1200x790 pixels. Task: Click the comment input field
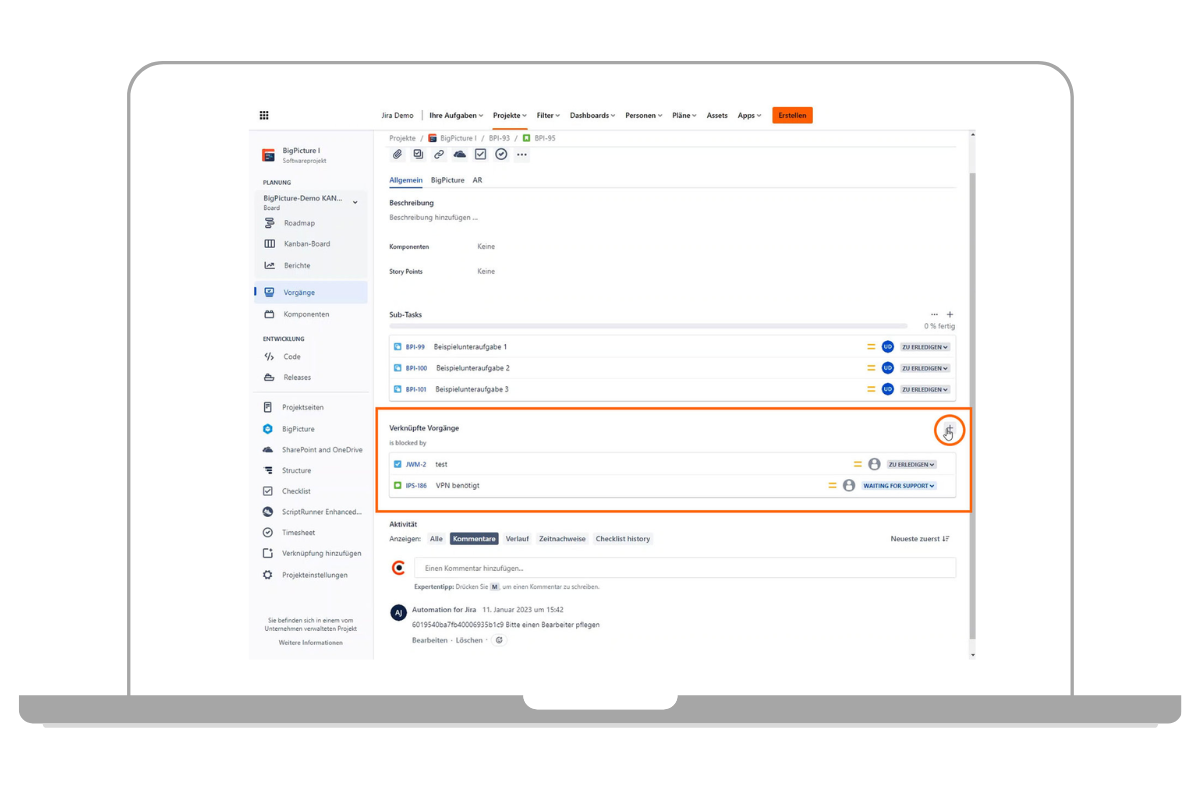(x=684, y=568)
